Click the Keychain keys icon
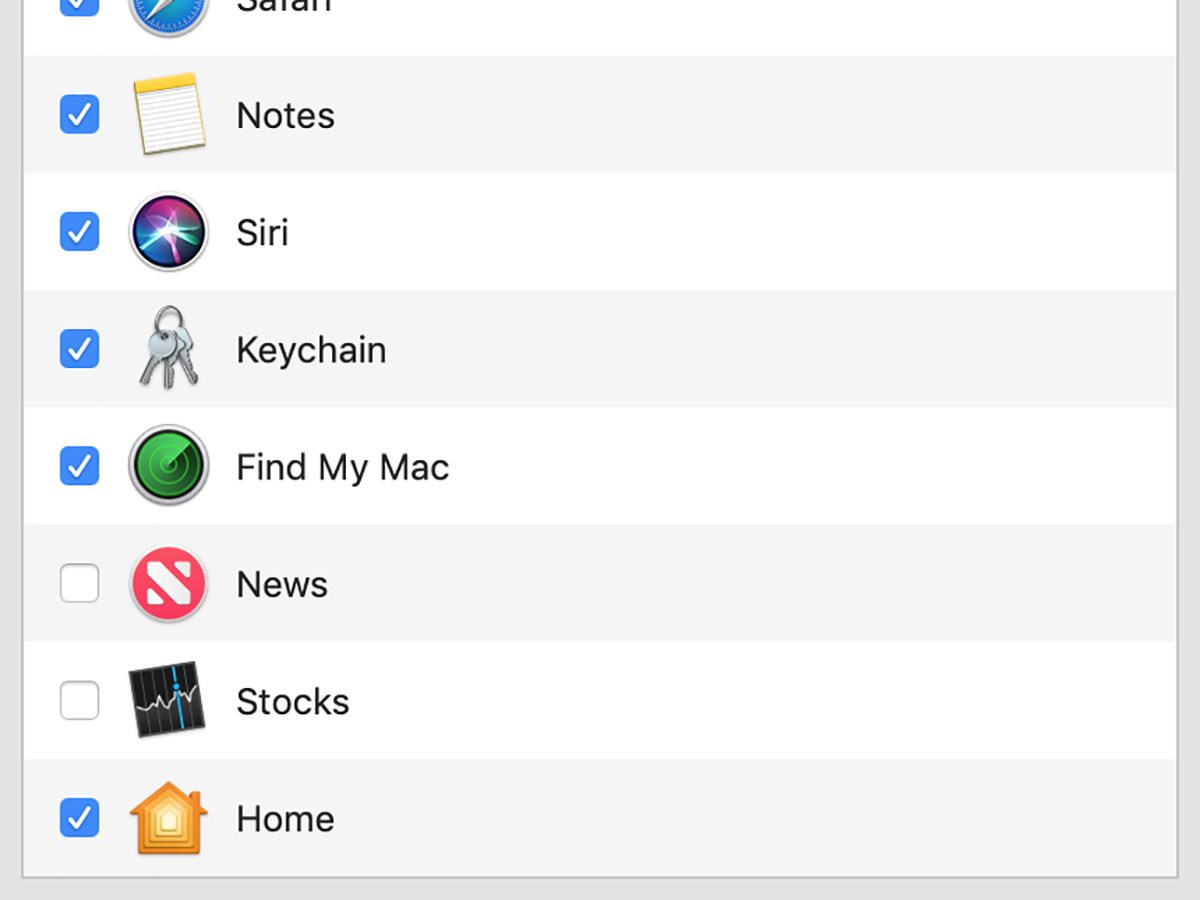Screen dimensions: 1200x900 168,348
